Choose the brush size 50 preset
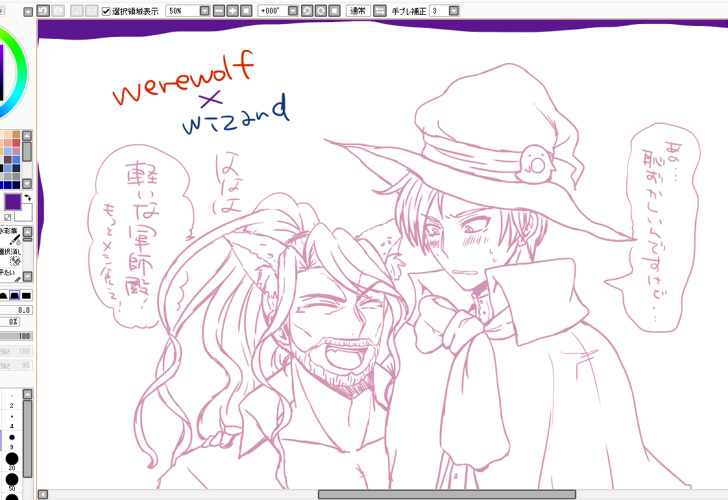 pyautogui.click(x=12, y=481)
